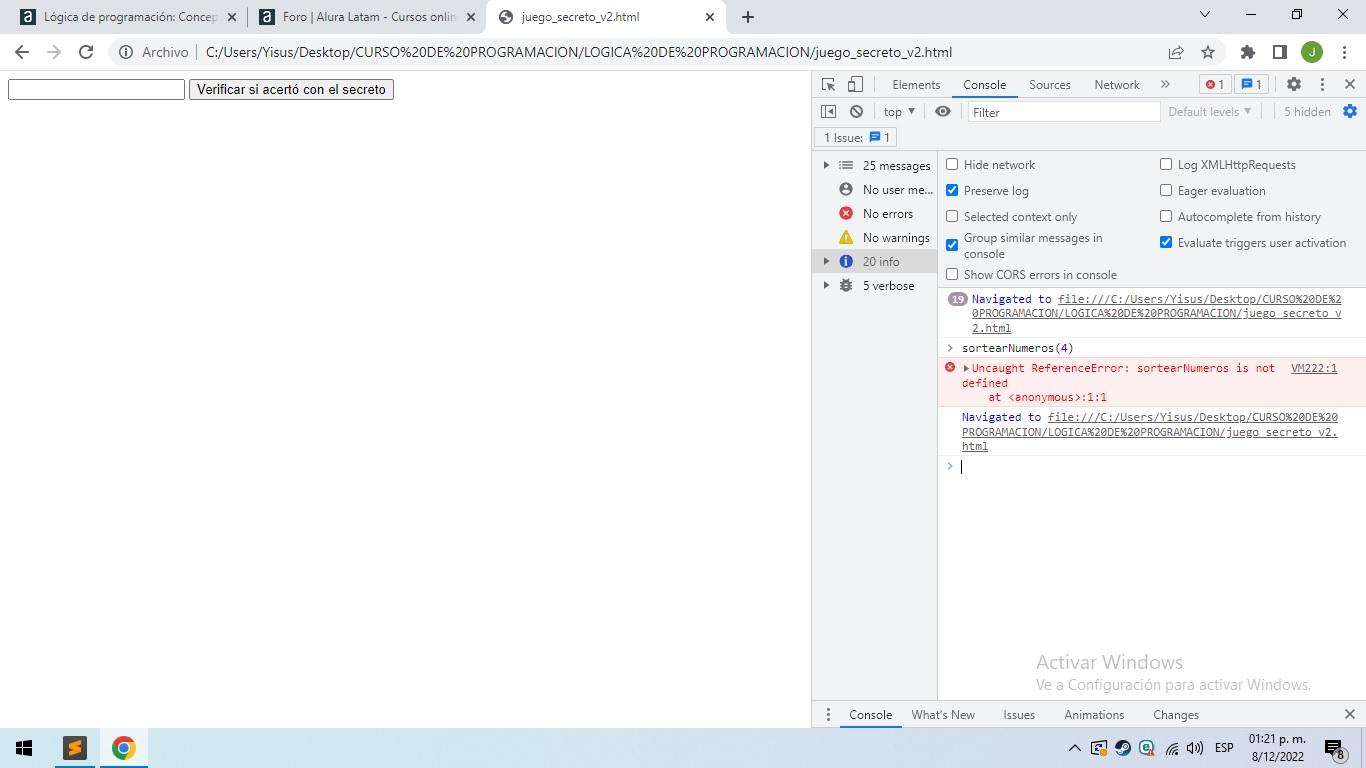Enable Selected context only checkbox
1366x768 pixels.
(x=952, y=216)
